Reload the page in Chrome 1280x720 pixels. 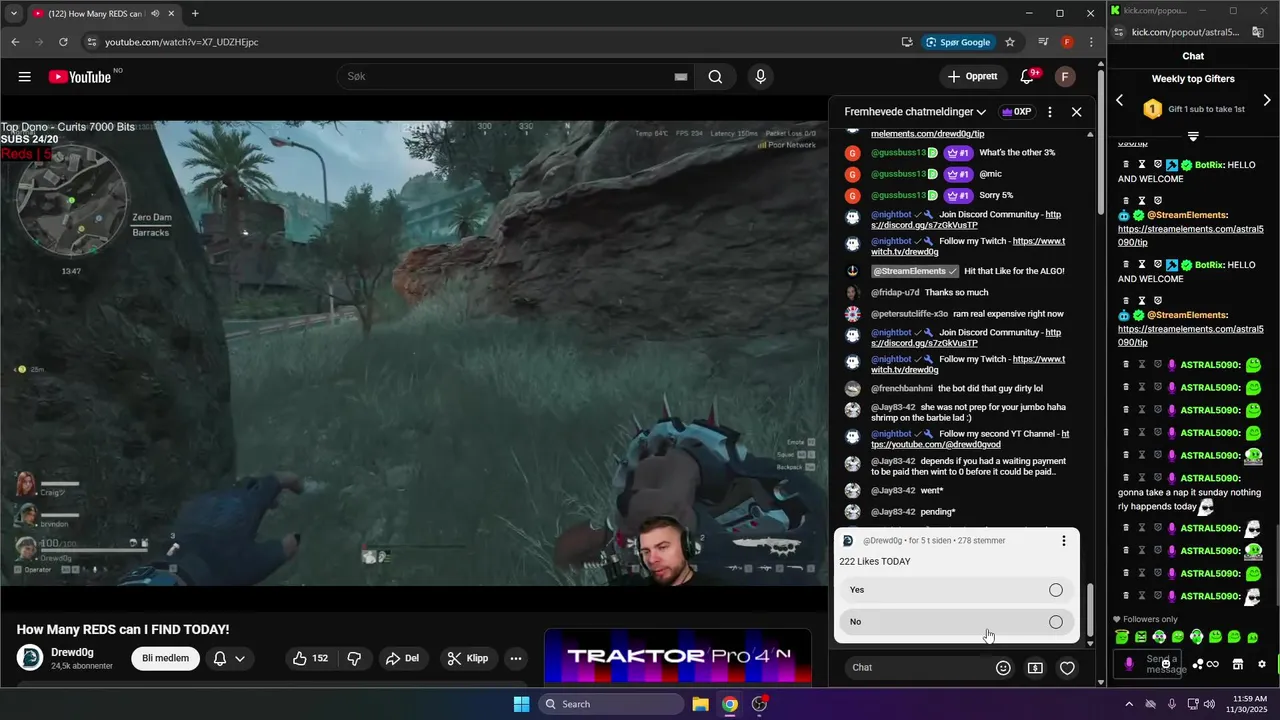(x=63, y=42)
